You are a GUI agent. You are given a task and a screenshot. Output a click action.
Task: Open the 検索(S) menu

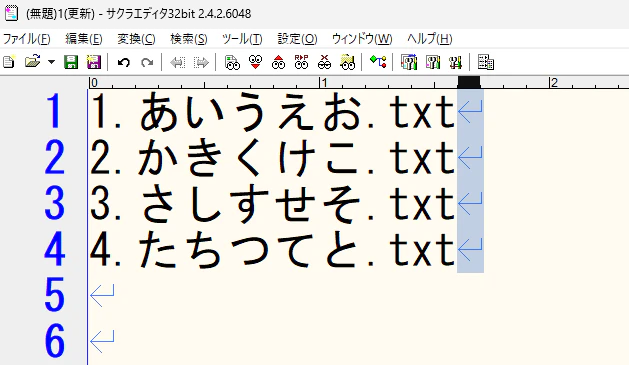[x=189, y=39]
